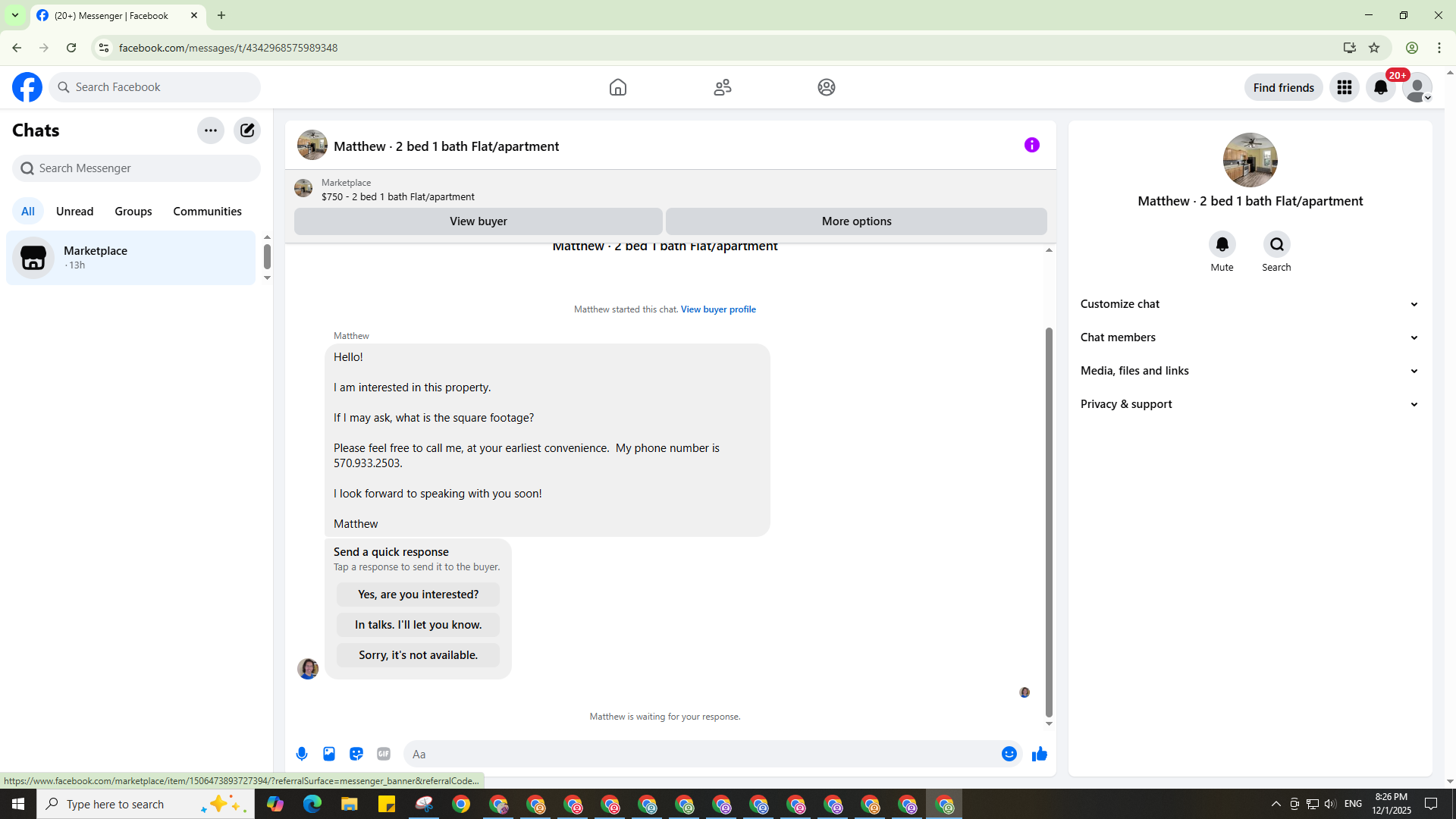Install app icon in address bar
The width and height of the screenshot is (1456, 819).
[x=1350, y=48]
